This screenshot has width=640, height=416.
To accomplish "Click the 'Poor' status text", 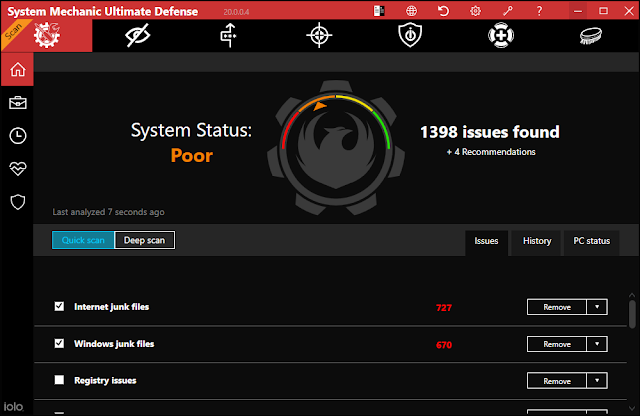I will point(191,156).
